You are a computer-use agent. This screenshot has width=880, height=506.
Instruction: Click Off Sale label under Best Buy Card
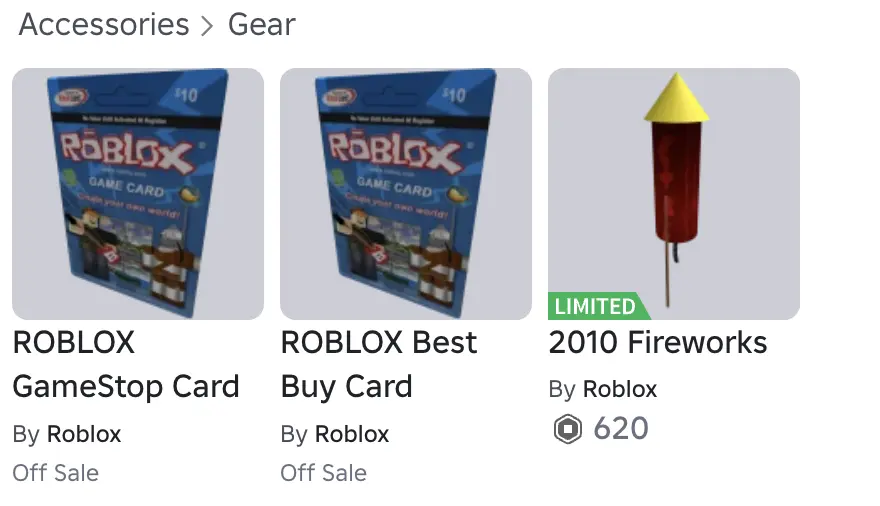coord(323,473)
